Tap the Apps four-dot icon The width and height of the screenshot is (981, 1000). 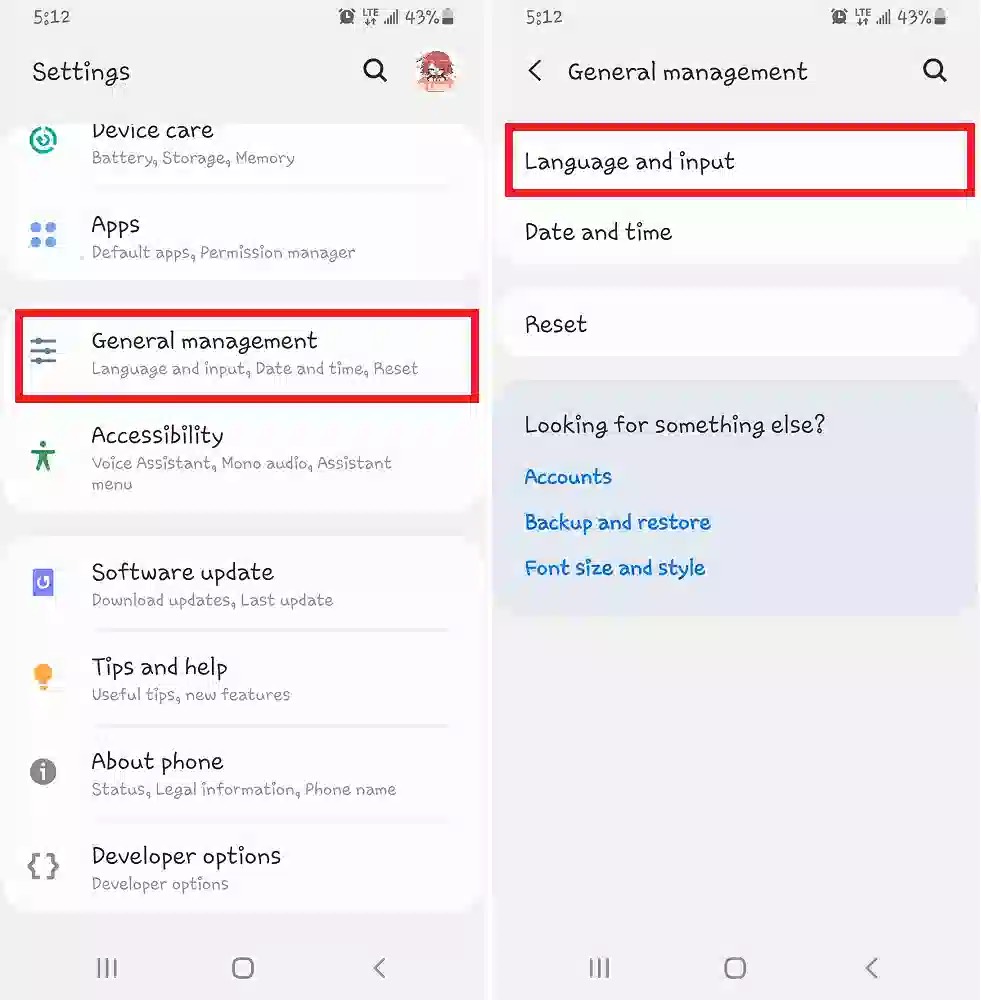click(x=43, y=235)
